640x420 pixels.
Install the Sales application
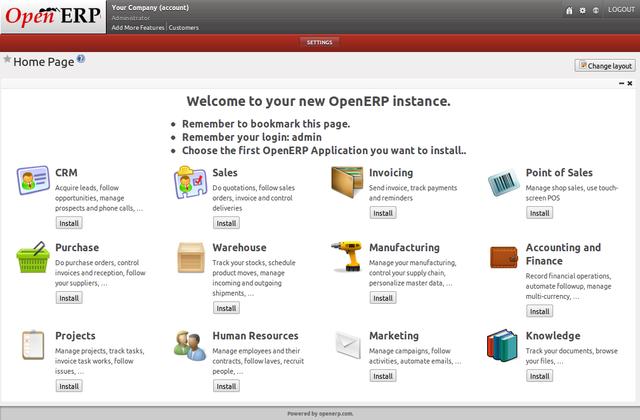tap(226, 223)
